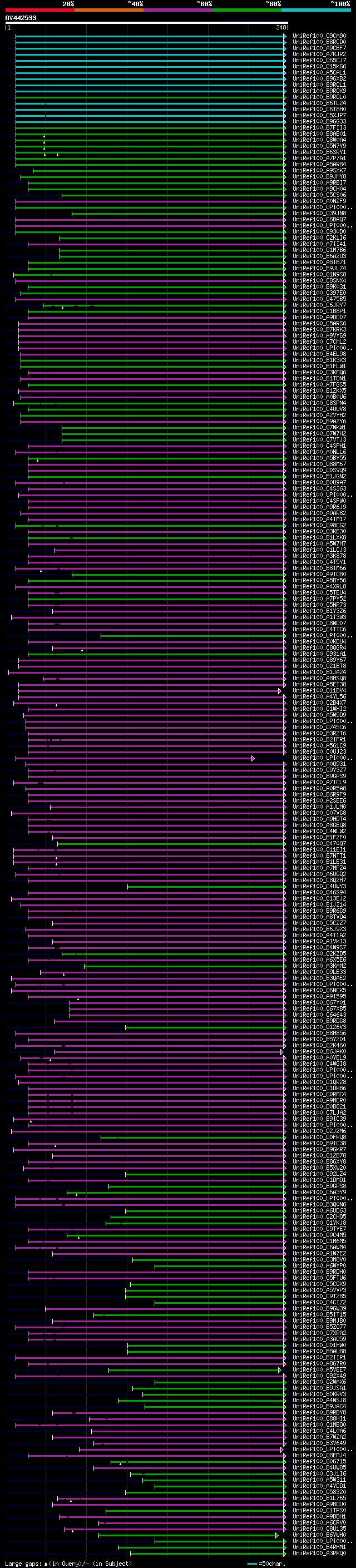The image size is (356, 1568).
Task: Select the UniRef100_A7II41 hit name
Action: click(319, 244)
